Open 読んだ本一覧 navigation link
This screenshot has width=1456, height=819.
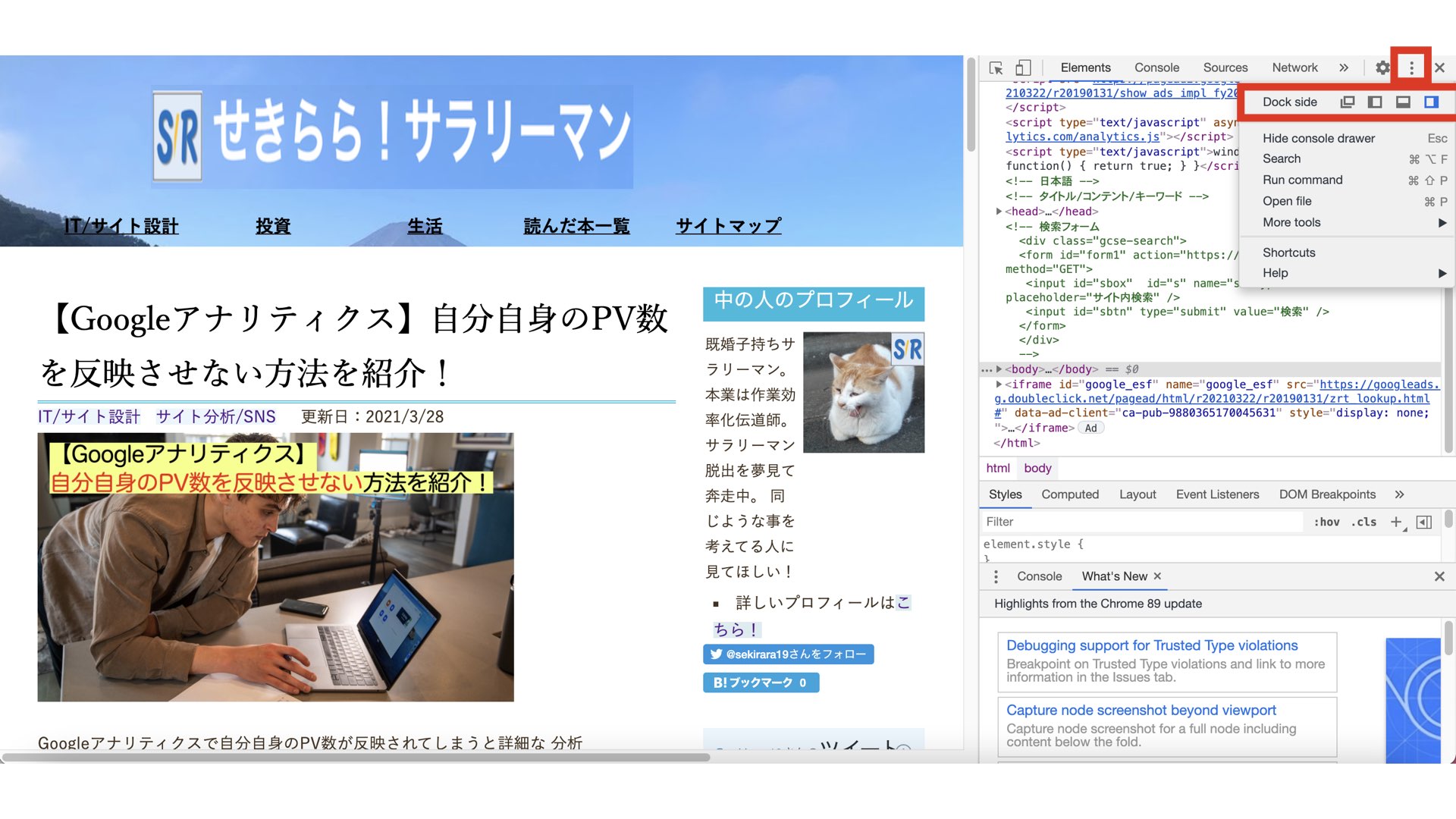click(576, 226)
